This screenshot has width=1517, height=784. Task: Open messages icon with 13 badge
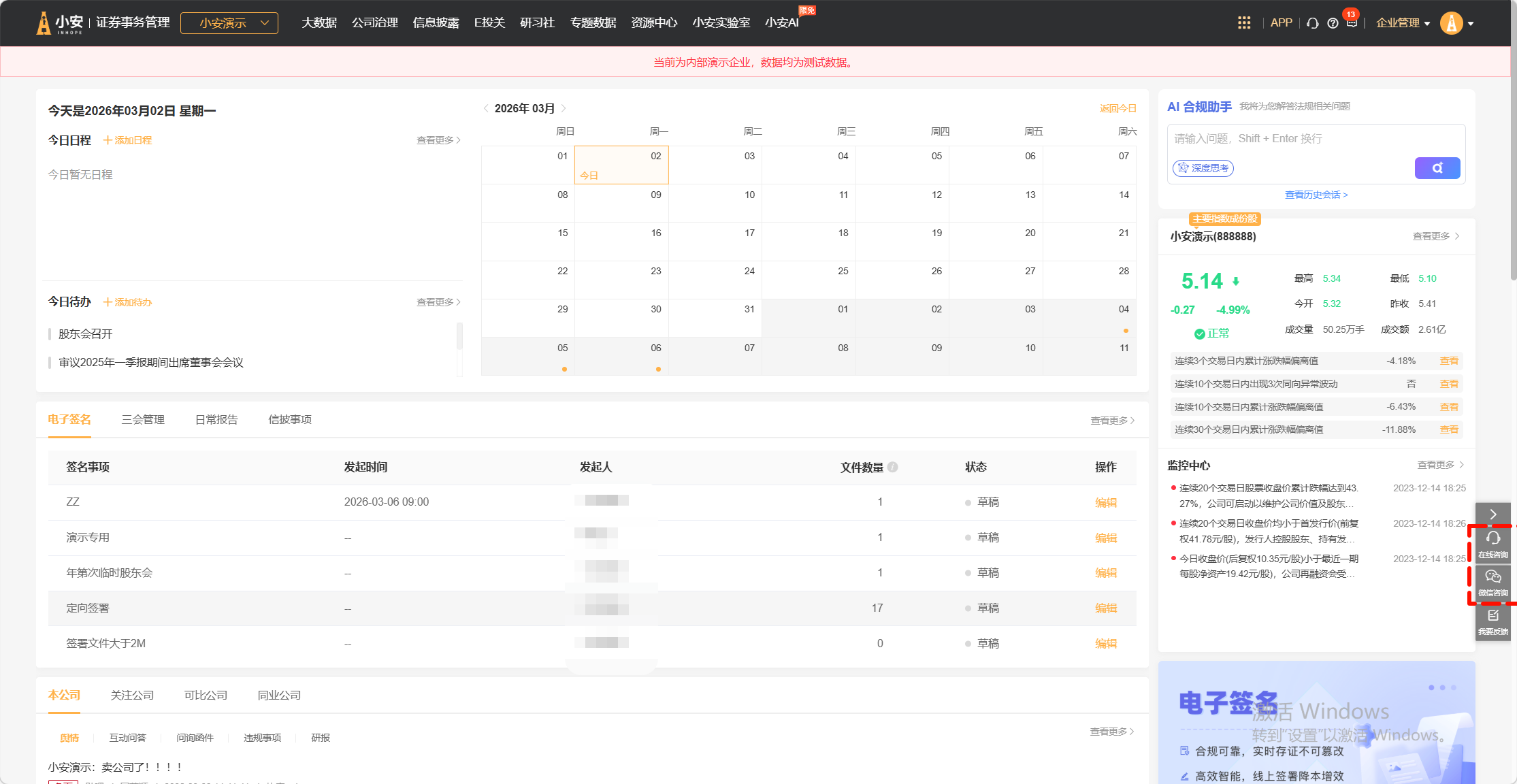(1352, 22)
